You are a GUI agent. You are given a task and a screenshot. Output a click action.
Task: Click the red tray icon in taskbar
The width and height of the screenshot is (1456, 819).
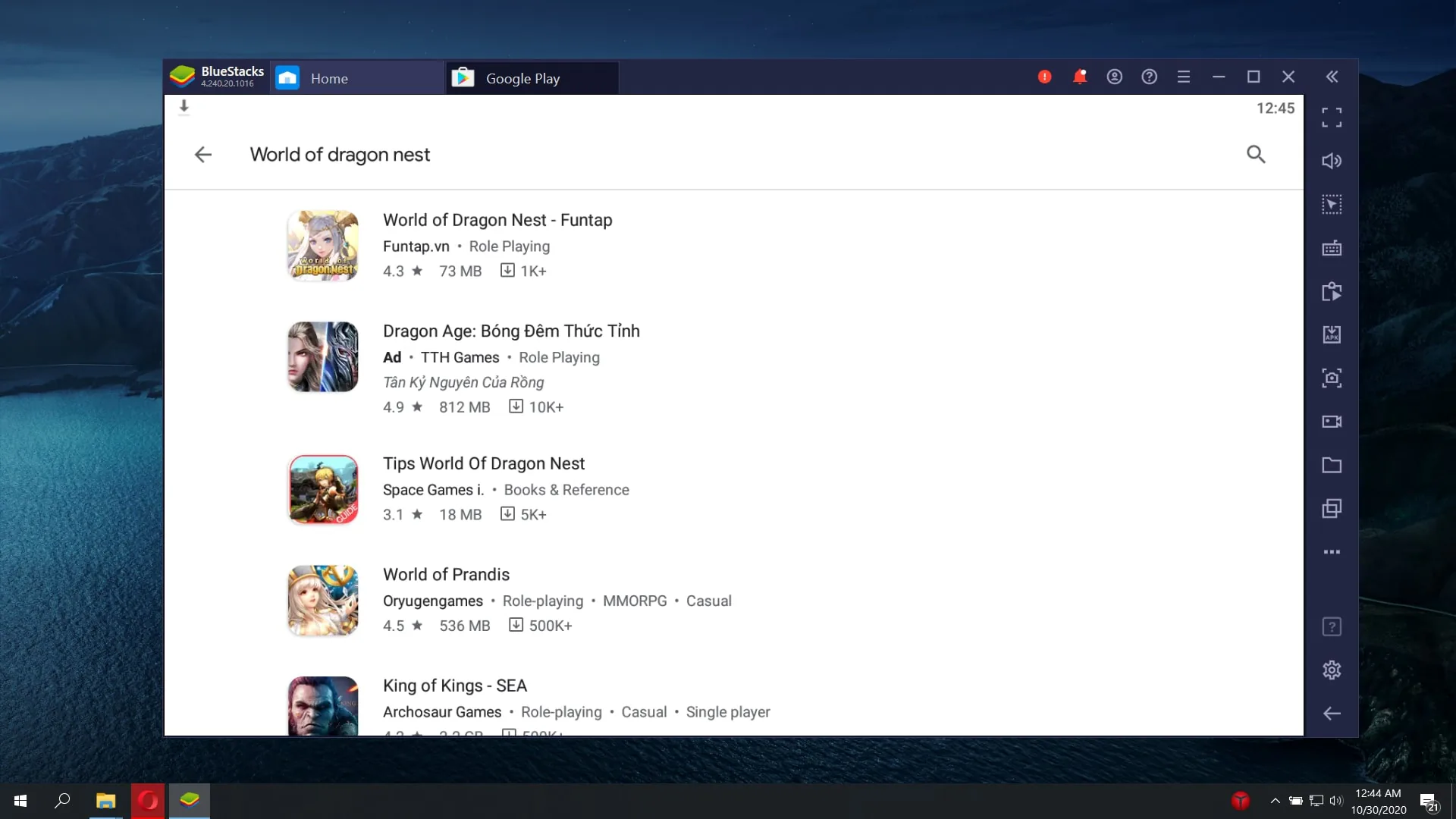pyautogui.click(x=1241, y=801)
